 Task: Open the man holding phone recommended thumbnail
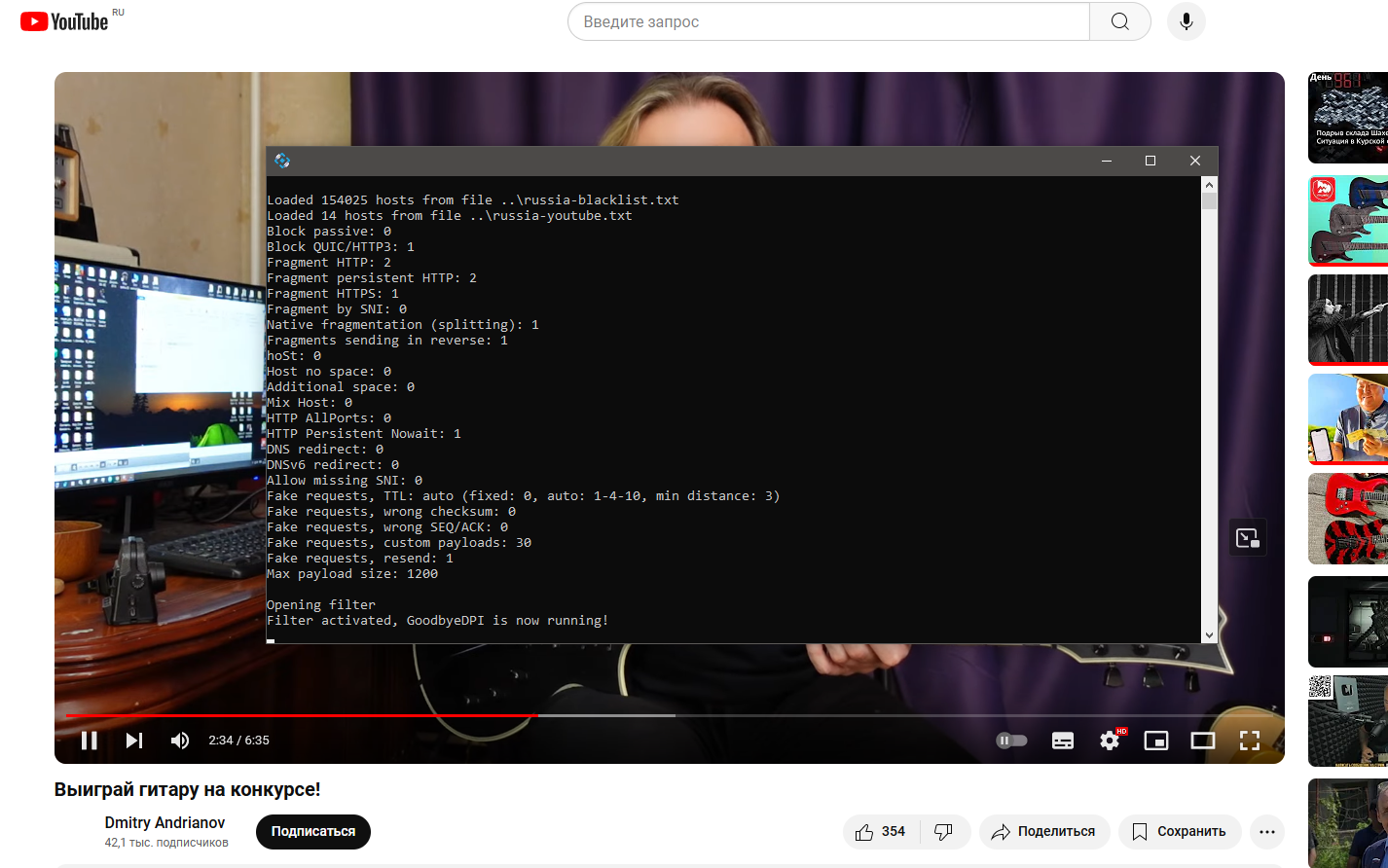click(1348, 419)
